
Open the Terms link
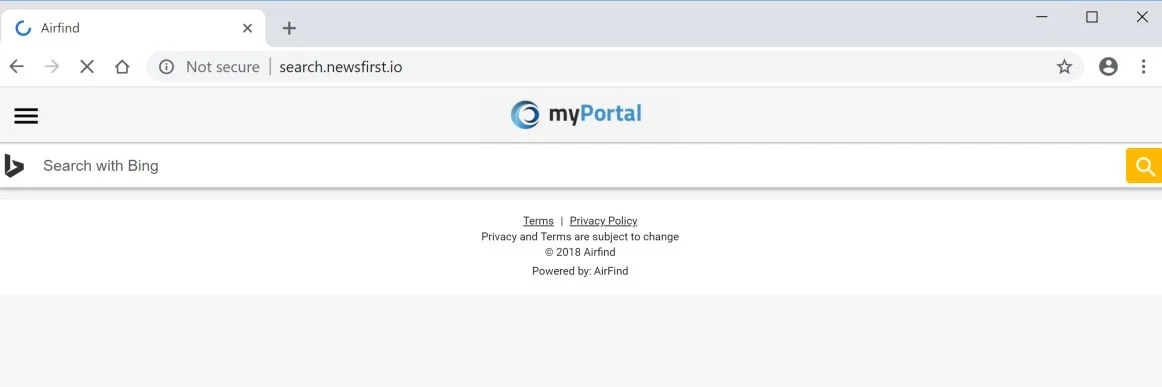[x=538, y=221]
